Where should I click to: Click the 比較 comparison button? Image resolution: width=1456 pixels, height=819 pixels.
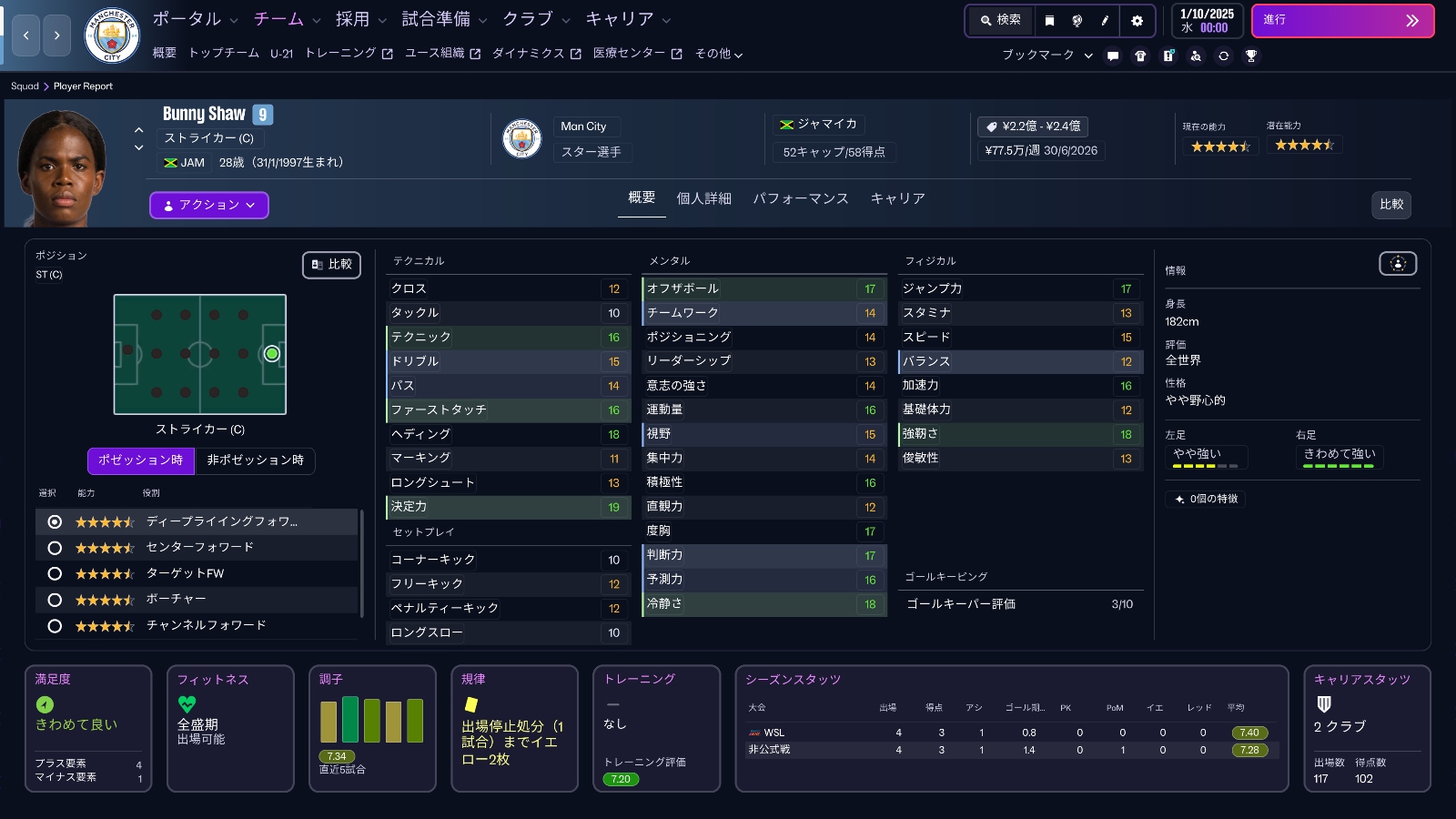(1391, 205)
